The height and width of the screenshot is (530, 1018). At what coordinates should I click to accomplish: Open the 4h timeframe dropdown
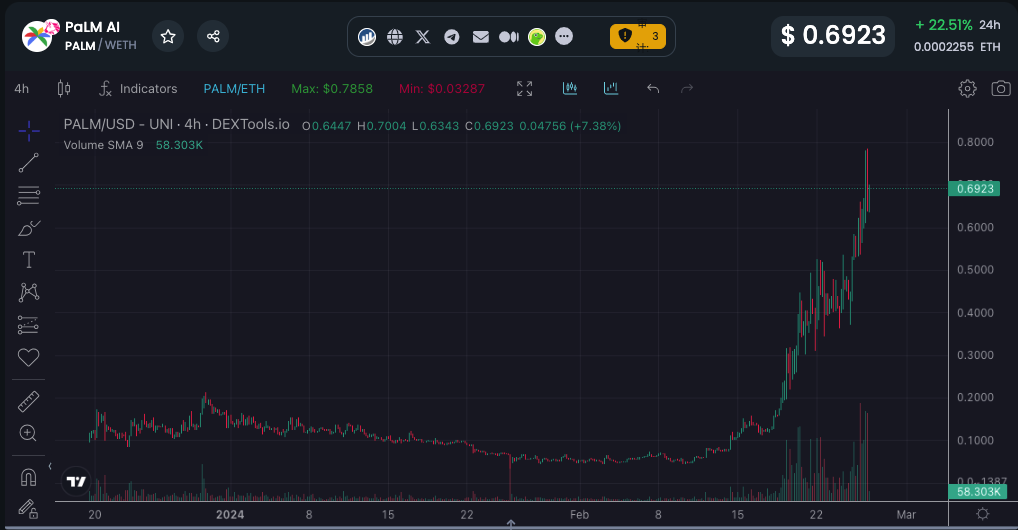tap(21, 89)
